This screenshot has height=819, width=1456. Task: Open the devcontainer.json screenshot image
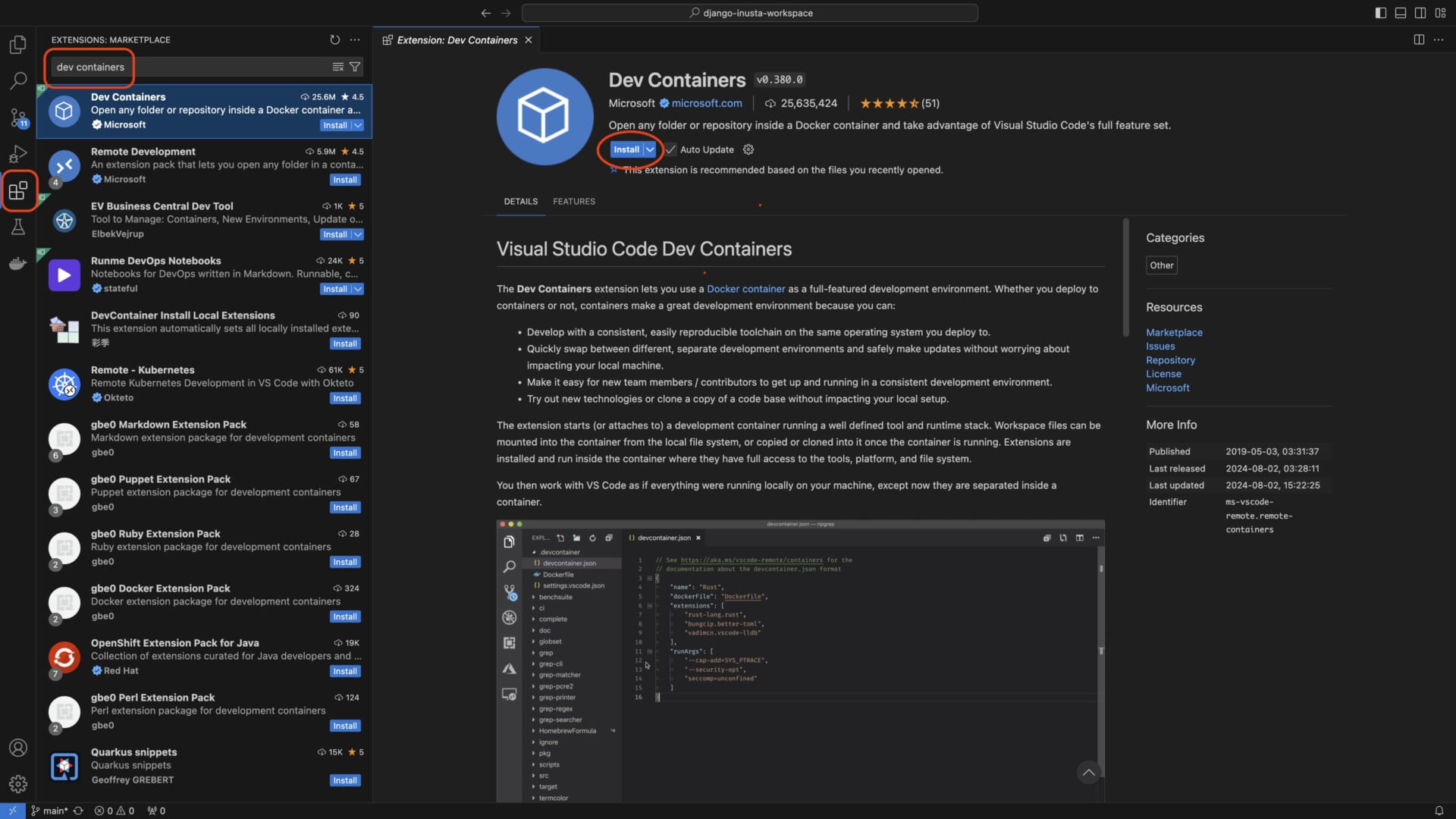click(x=800, y=661)
